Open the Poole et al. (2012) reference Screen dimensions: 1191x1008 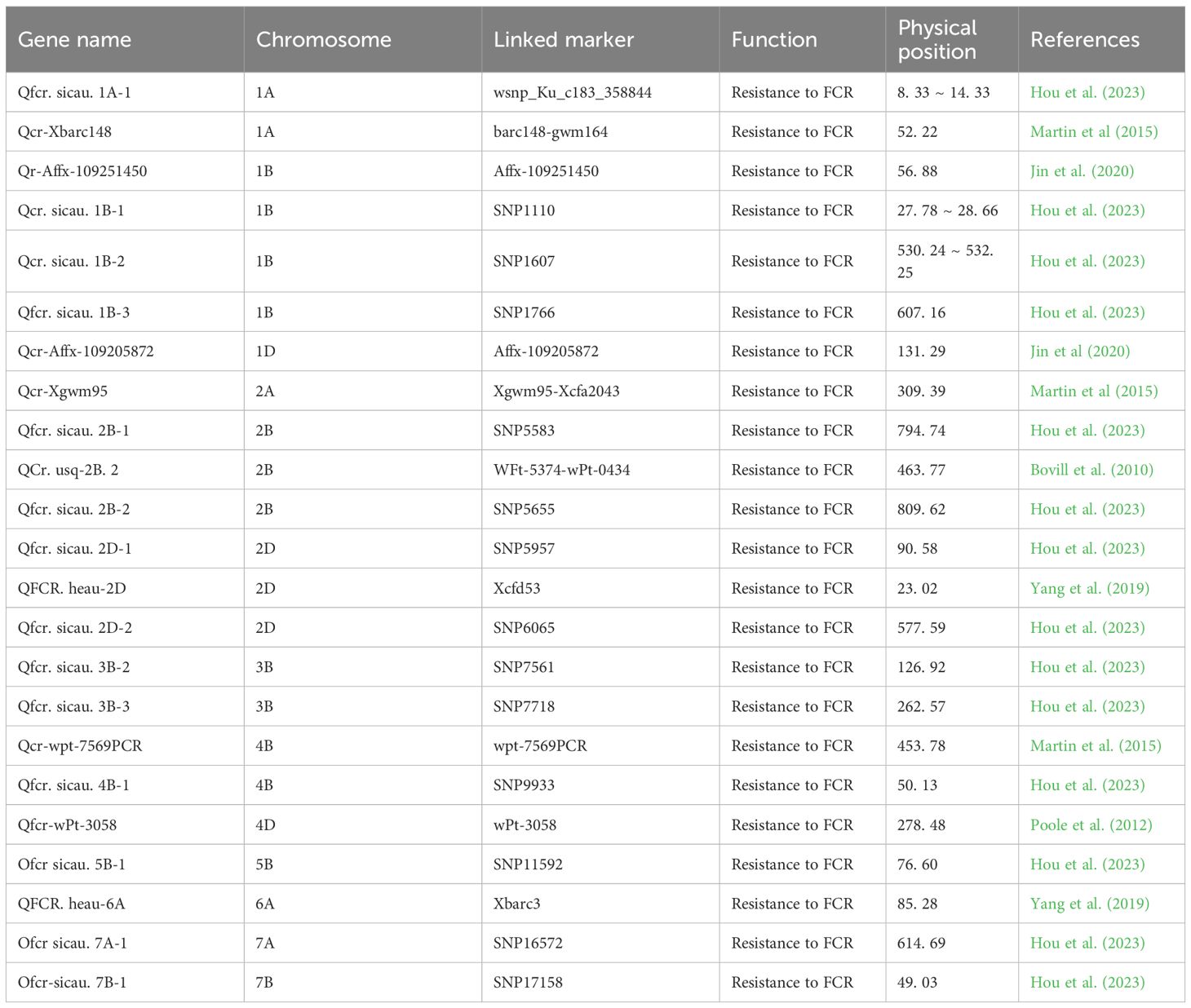1091,825
